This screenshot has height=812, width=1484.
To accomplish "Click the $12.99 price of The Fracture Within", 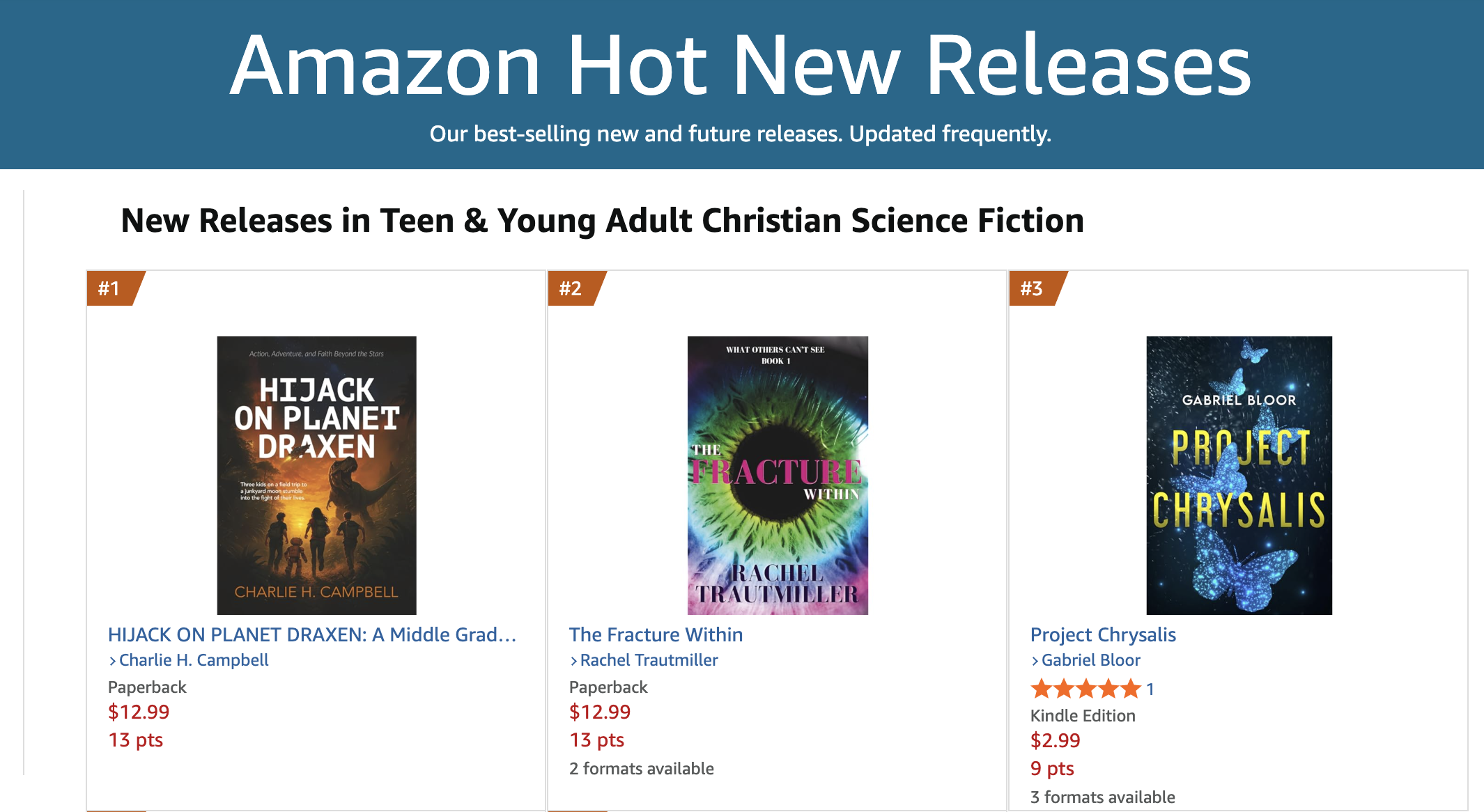I will coord(600,712).
